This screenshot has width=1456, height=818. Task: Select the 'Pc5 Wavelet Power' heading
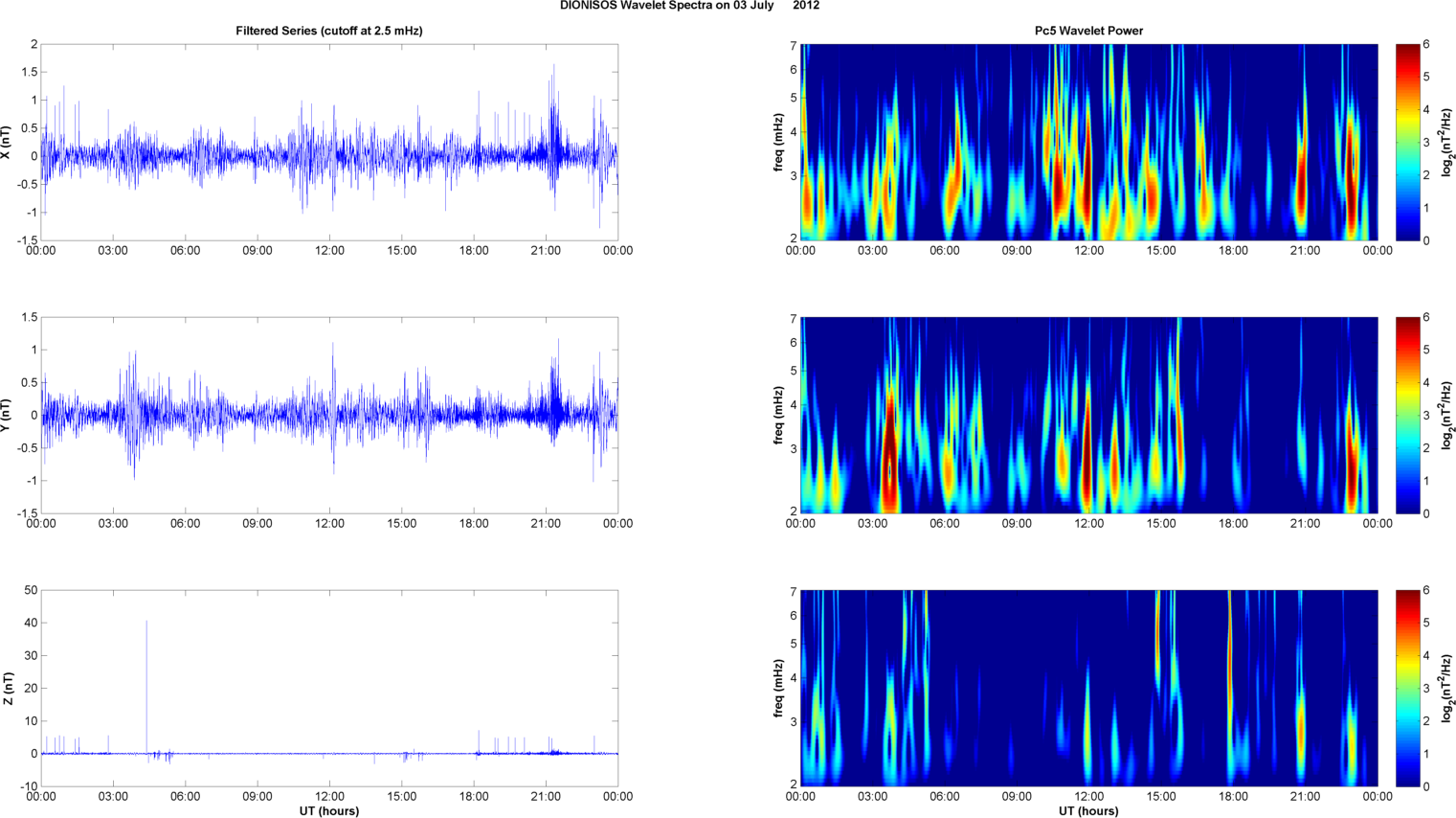[x=1088, y=31]
